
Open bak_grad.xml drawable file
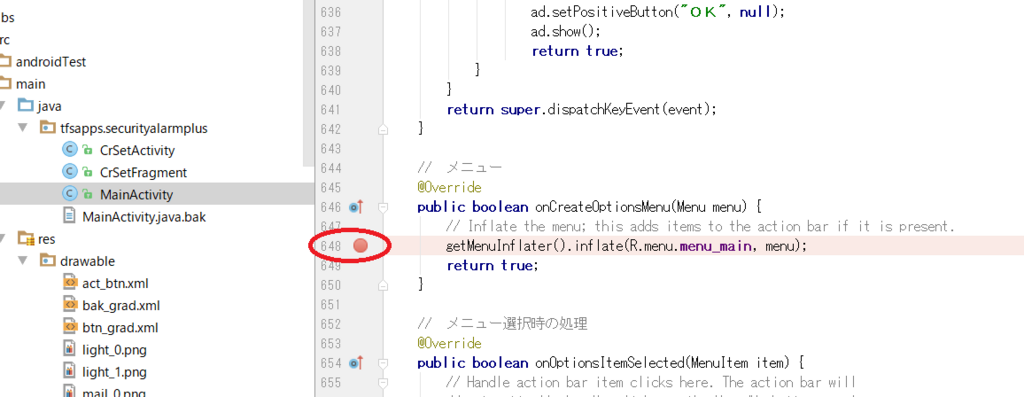121,306
